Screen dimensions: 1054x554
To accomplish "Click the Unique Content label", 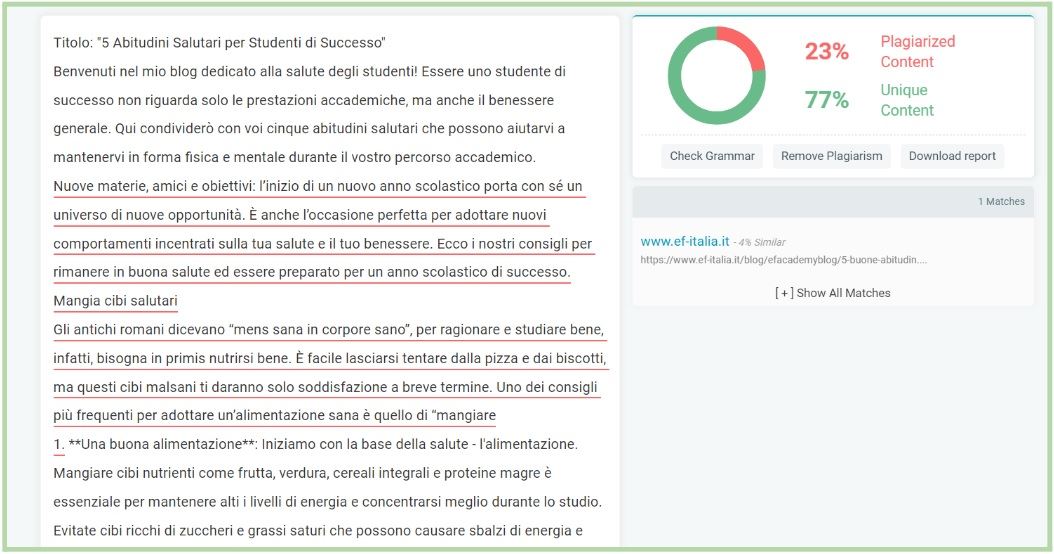I will [x=907, y=100].
